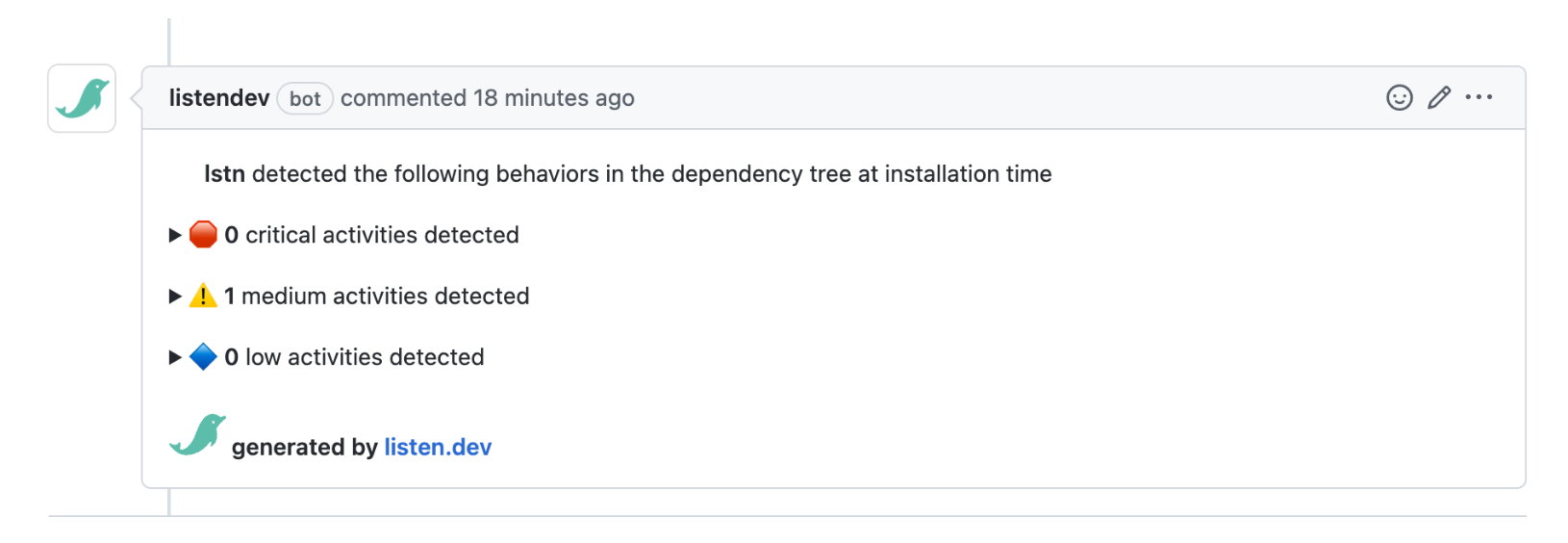
Task: Click the red stop sign icon
Action: tap(203, 235)
